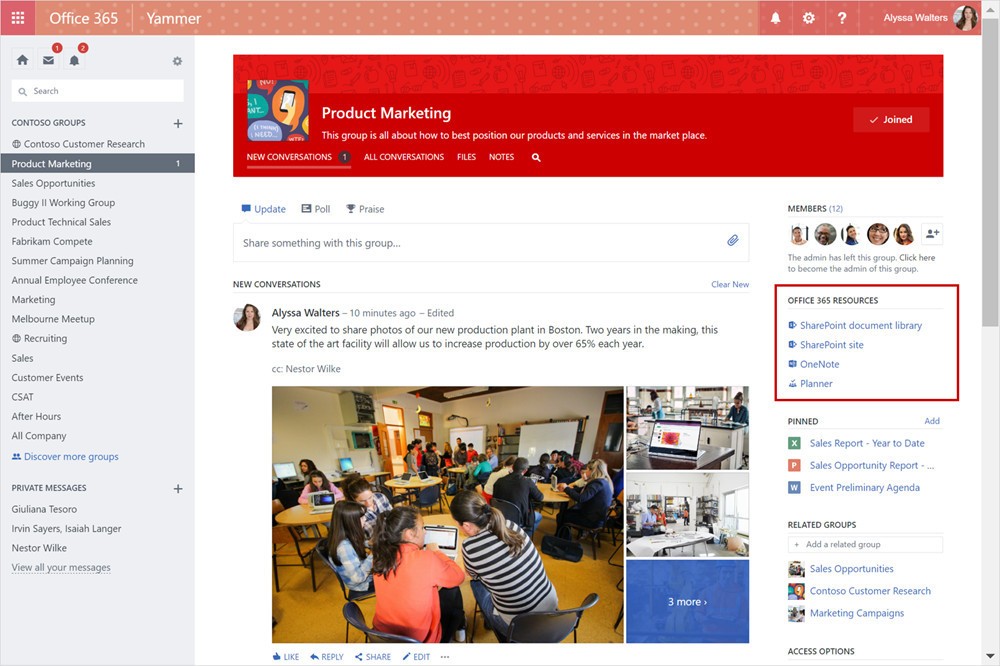Image resolution: width=1000 pixels, height=666 pixels.
Task: Switch to All Conversations tab
Action: click(404, 157)
